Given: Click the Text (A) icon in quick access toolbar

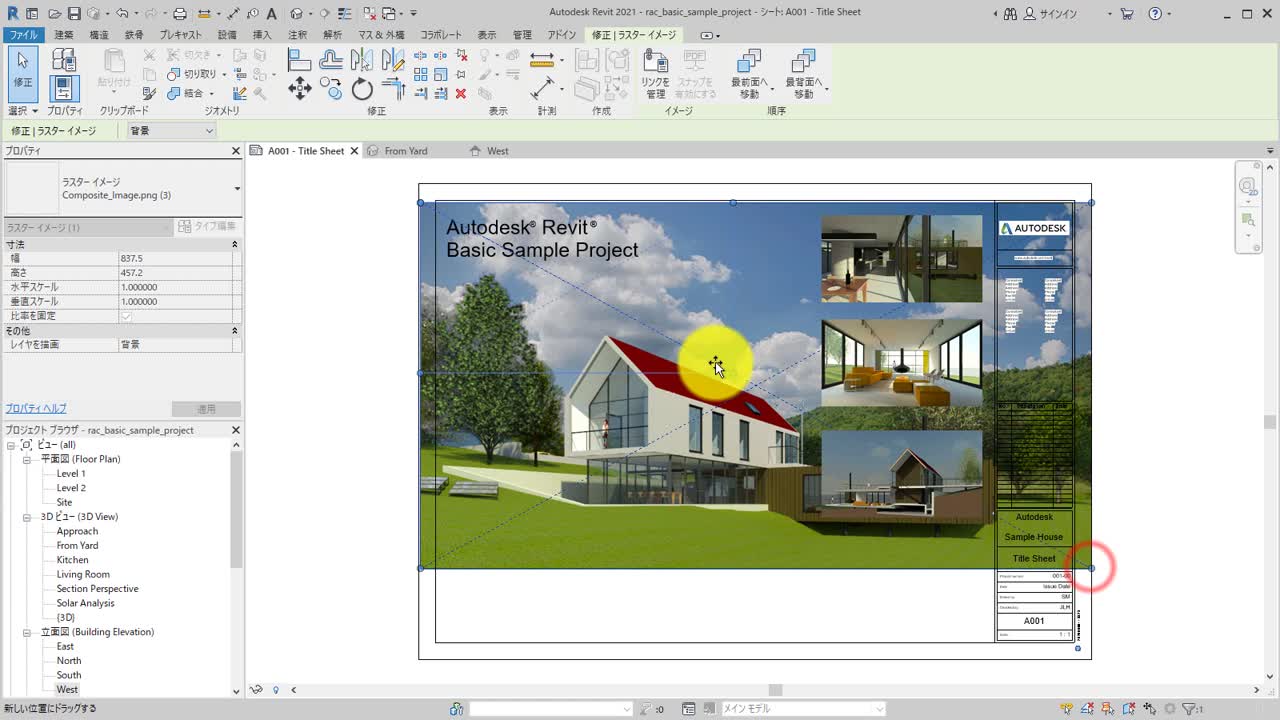Looking at the screenshot, I should point(271,14).
